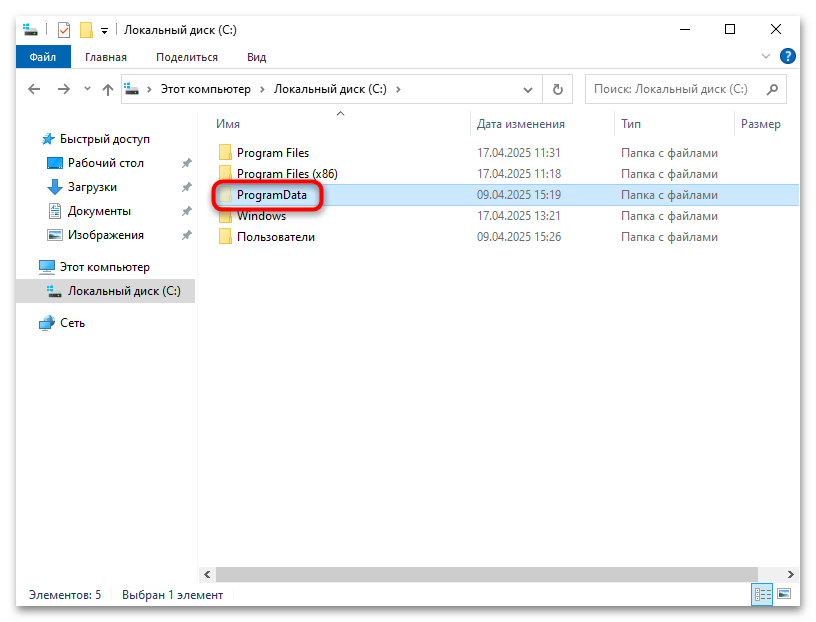The image size is (816, 622).
Task: Switch to the Главная ribbon tab
Action: [x=106, y=57]
